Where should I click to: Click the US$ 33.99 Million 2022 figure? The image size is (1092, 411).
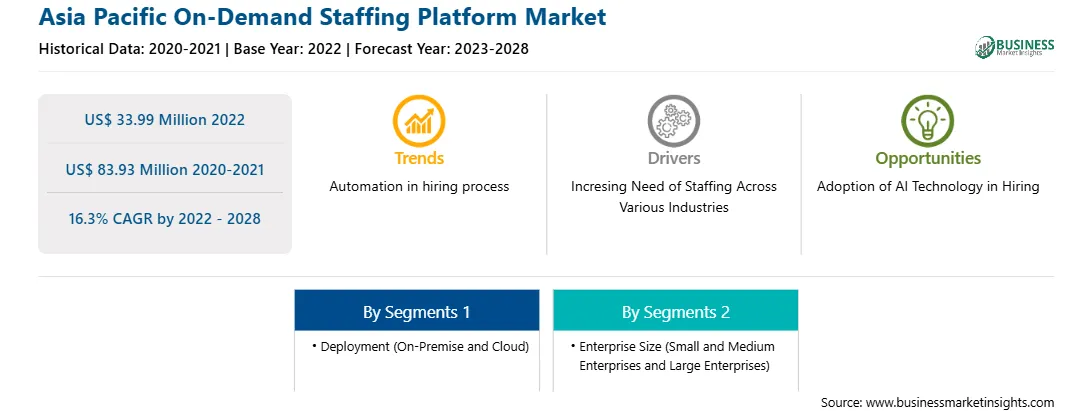click(165, 119)
